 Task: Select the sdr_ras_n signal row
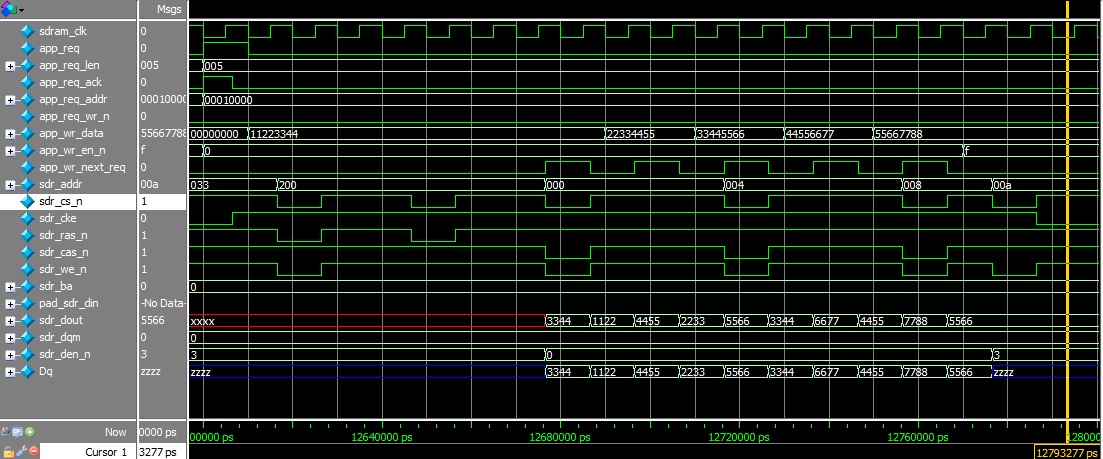click(x=62, y=236)
